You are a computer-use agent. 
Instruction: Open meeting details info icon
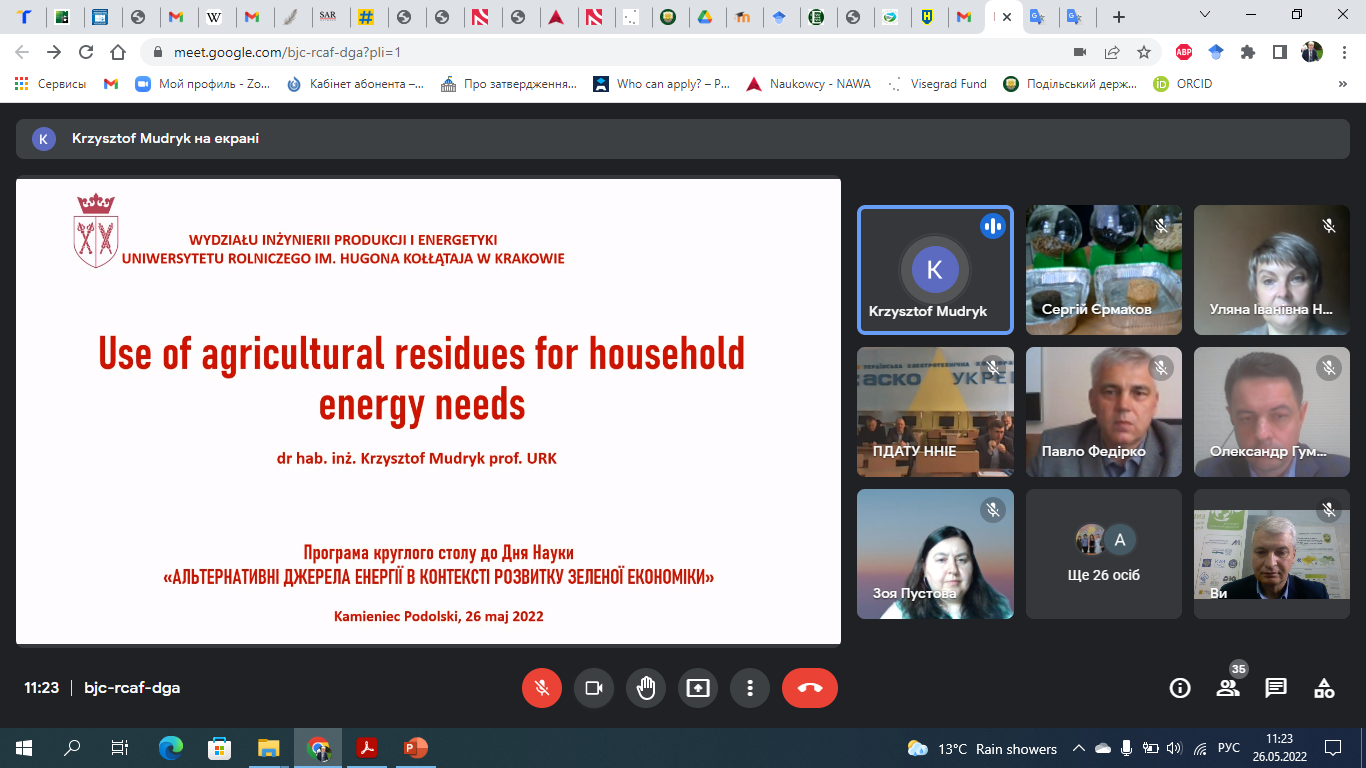point(1180,688)
